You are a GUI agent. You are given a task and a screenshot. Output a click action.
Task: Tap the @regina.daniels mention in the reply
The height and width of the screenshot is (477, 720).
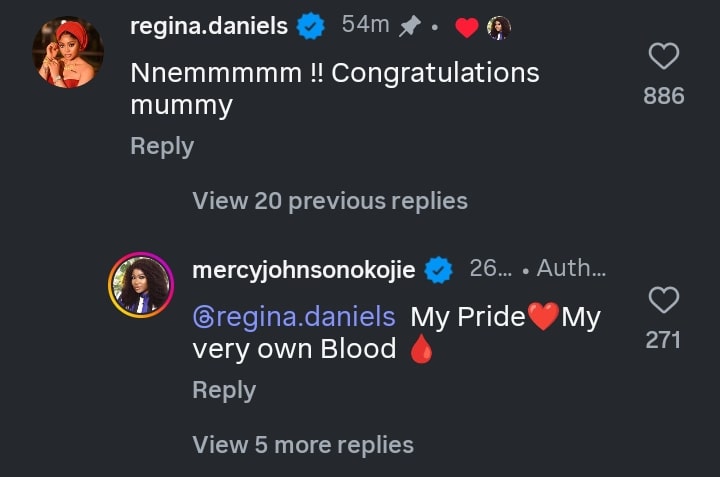tap(294, 318)
